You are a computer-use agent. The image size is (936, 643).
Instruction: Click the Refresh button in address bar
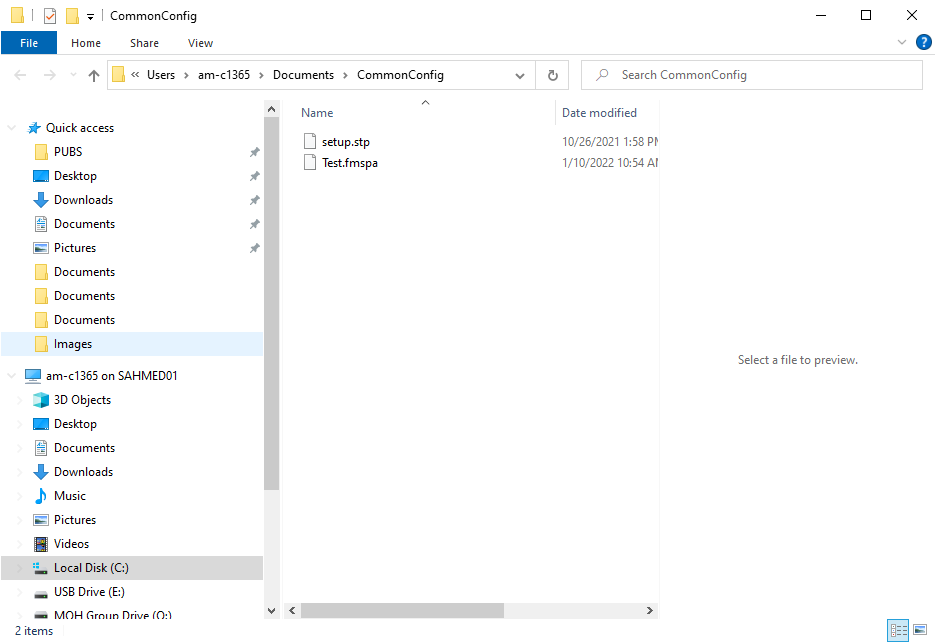552,75
